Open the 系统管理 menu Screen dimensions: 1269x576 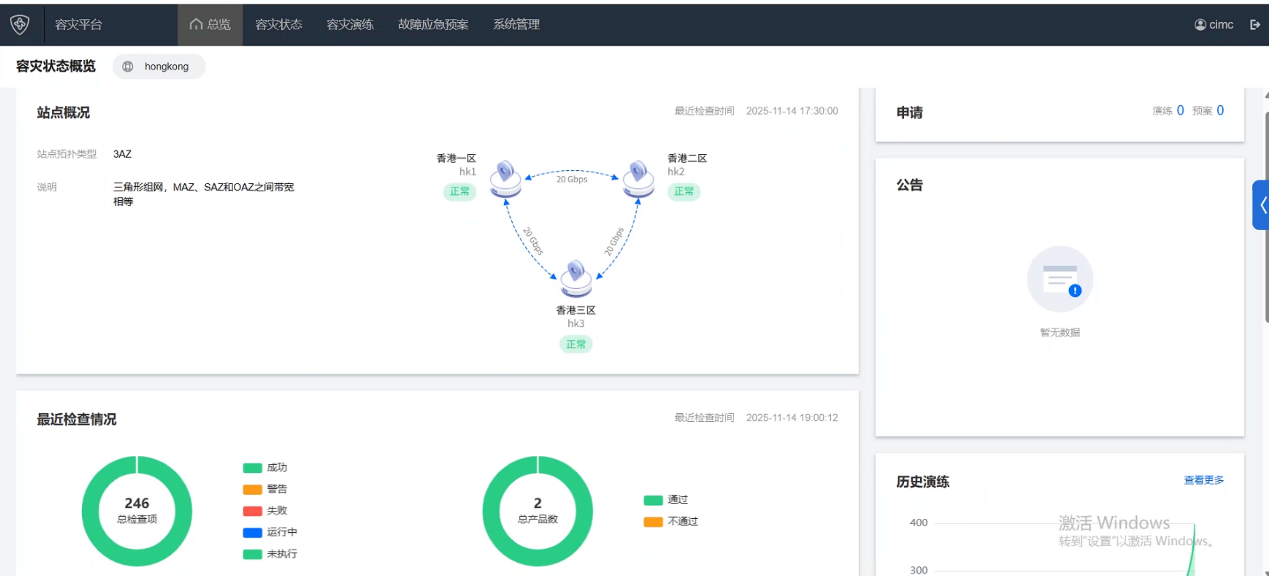(x=516, y=24)
